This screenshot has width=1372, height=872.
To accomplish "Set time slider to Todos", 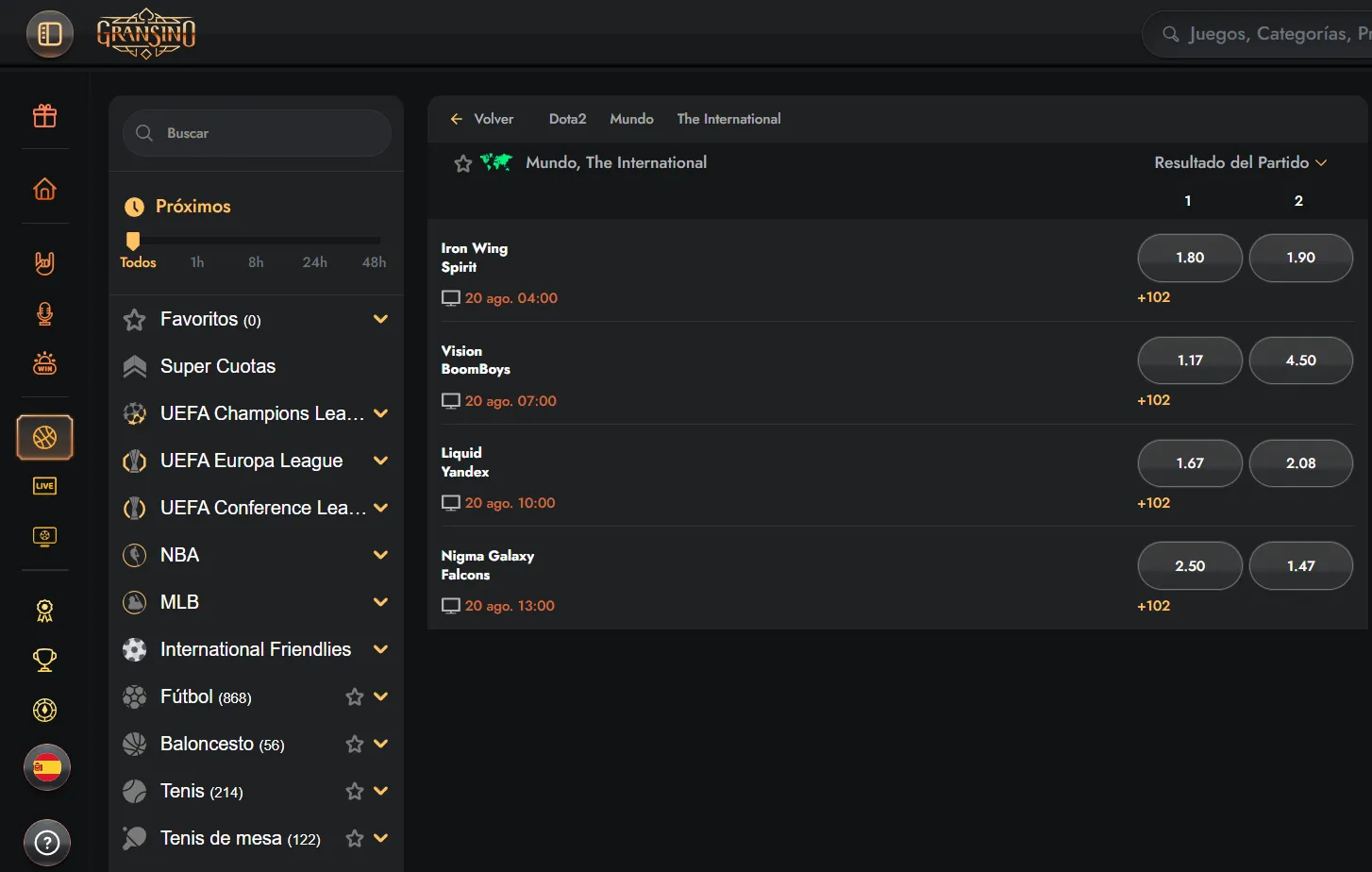I will tap(138, 262).
